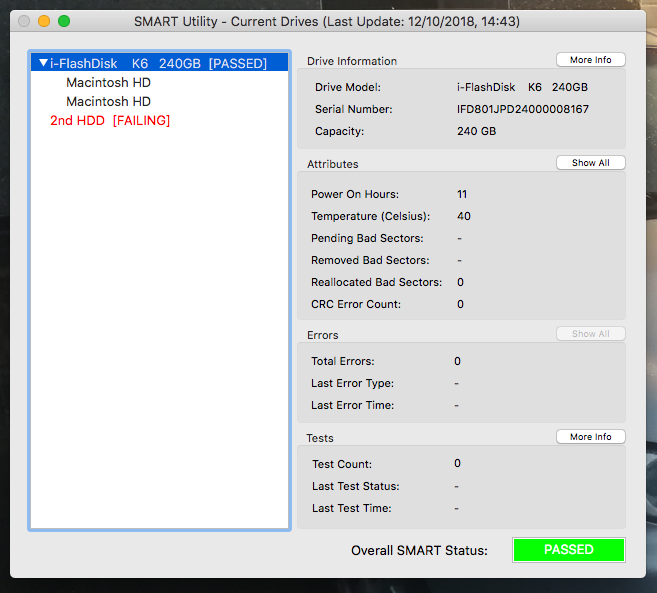Select the first Macintosh HD volume
This screenshot has height=593, width=657.
point(108,82)
